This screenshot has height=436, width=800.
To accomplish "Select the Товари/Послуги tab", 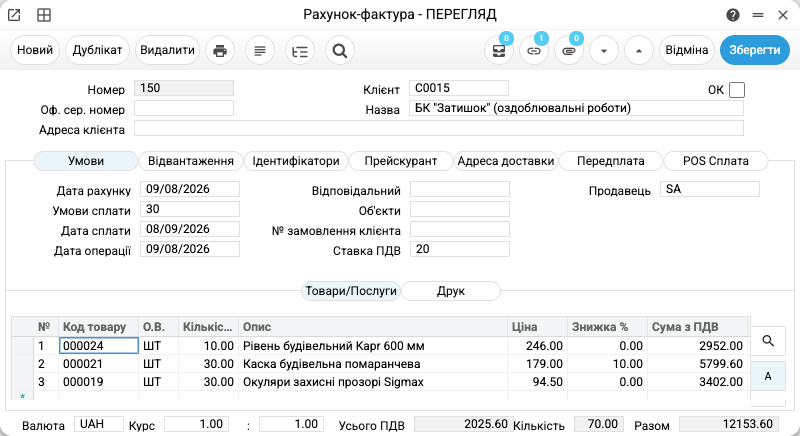I will click(x=351, y=291).
